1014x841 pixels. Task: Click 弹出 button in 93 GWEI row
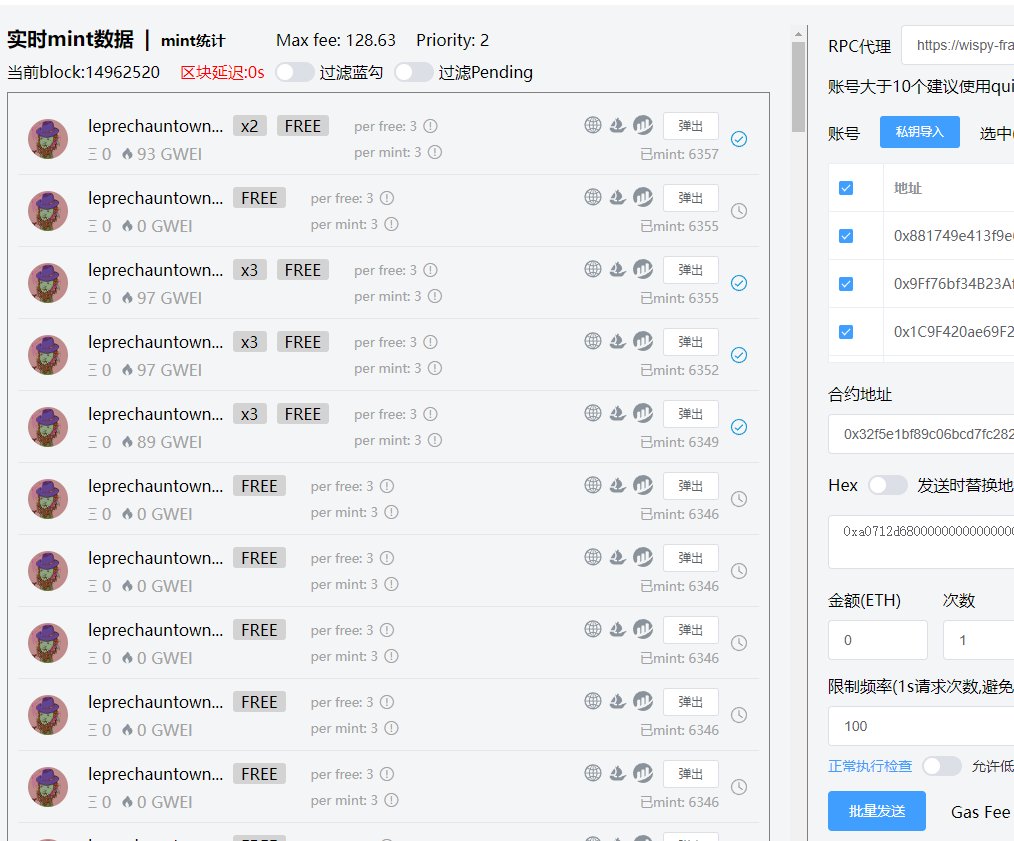[x=691, y=126]
